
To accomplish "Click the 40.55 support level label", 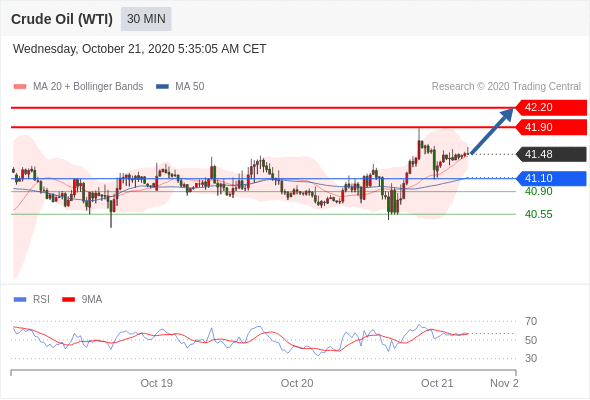I will tap(539, 214).
